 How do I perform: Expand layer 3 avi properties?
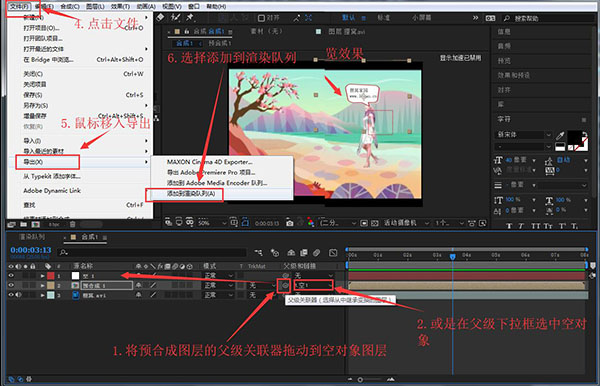tap(42, 295)
